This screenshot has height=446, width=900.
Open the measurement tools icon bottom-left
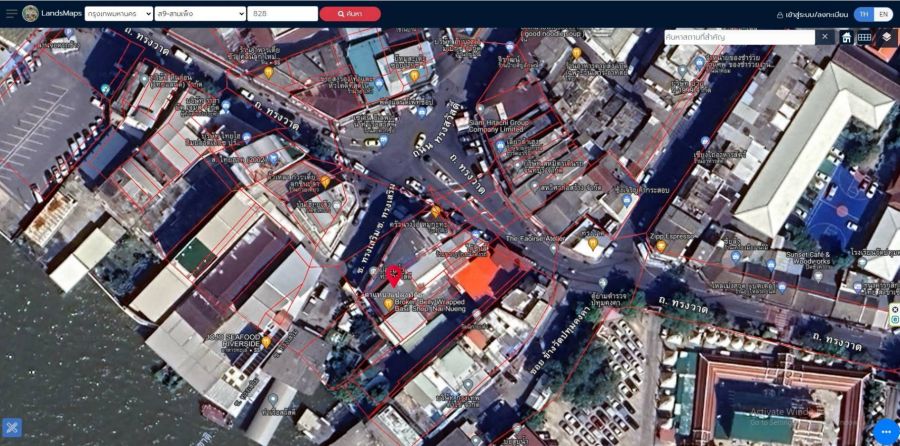click(x=12, y=428)
